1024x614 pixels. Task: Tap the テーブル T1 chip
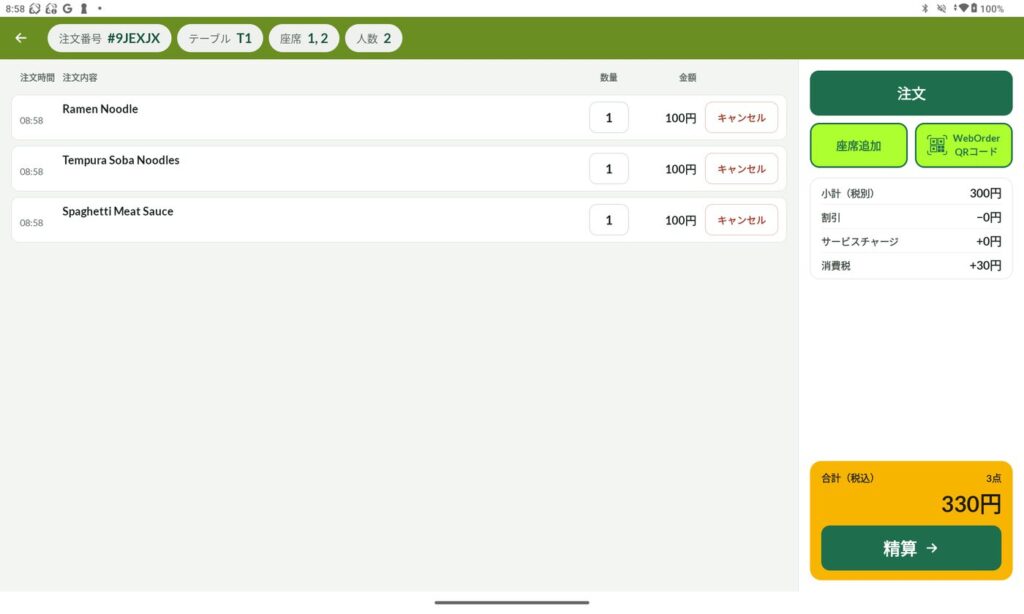(220, 38)
